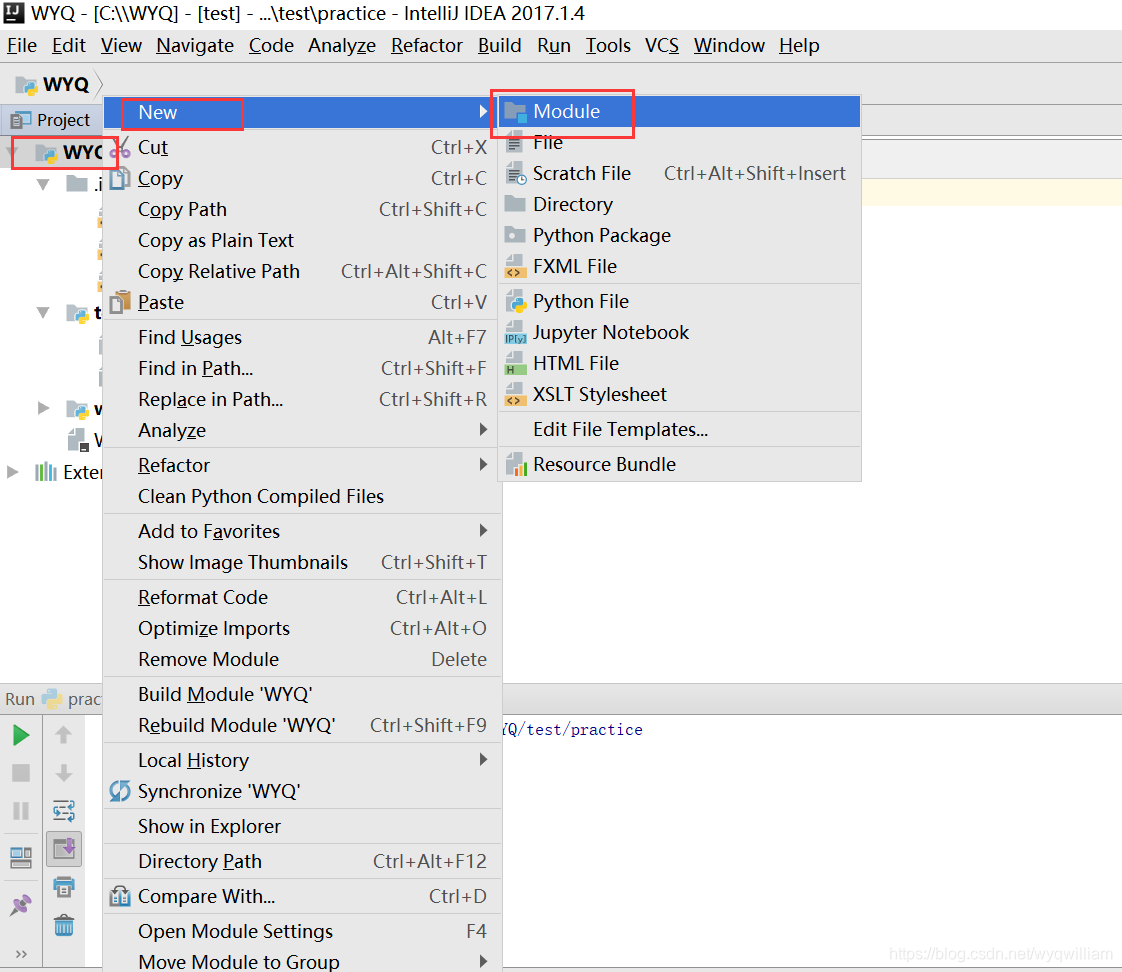The width and height of the screenshot is (1122, 972).
Task: Select Directory Path menu entry
Action: click(x=303, y=861)
